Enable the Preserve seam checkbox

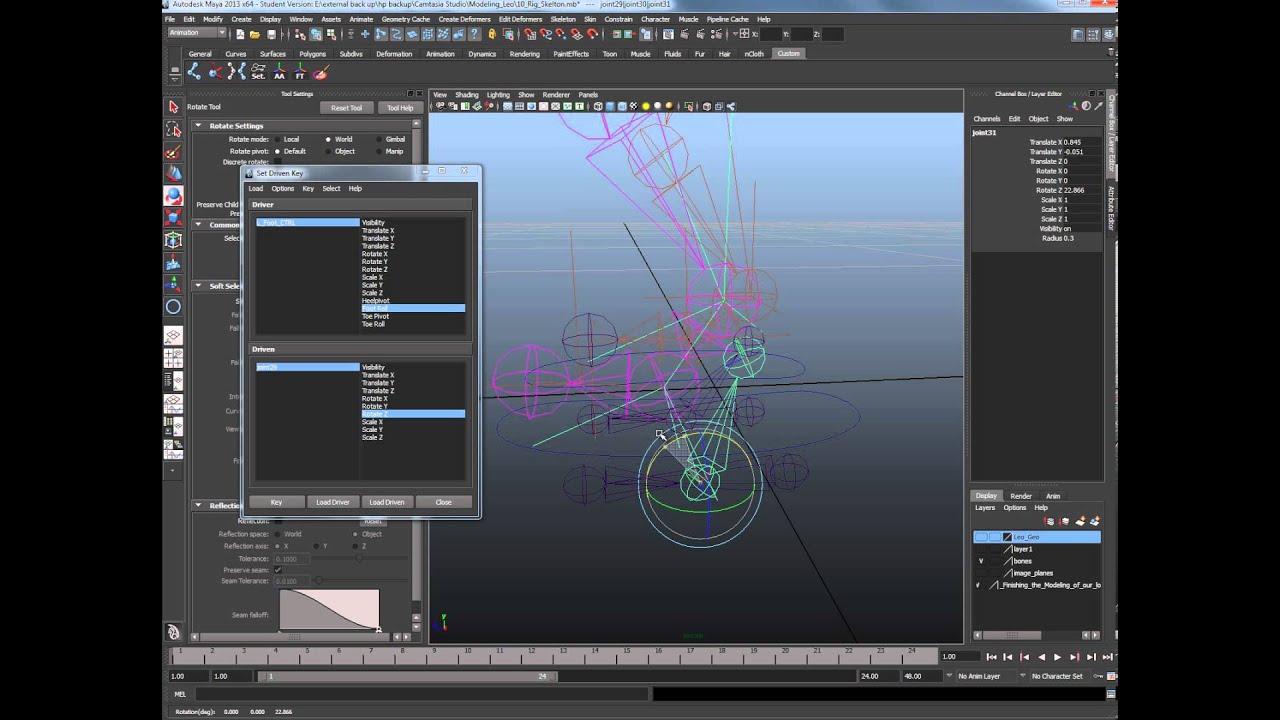click(278, 570)
